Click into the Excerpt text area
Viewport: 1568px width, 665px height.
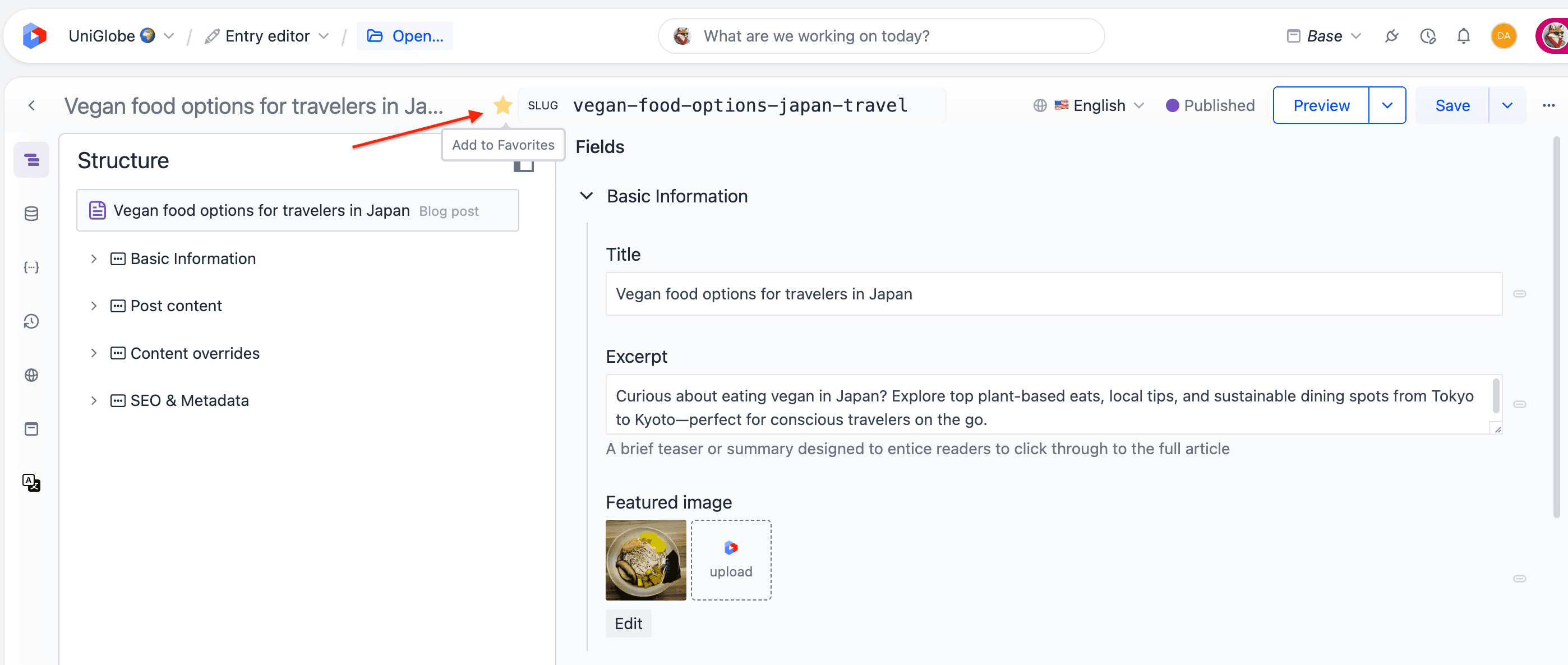[x=1054, y=405]
